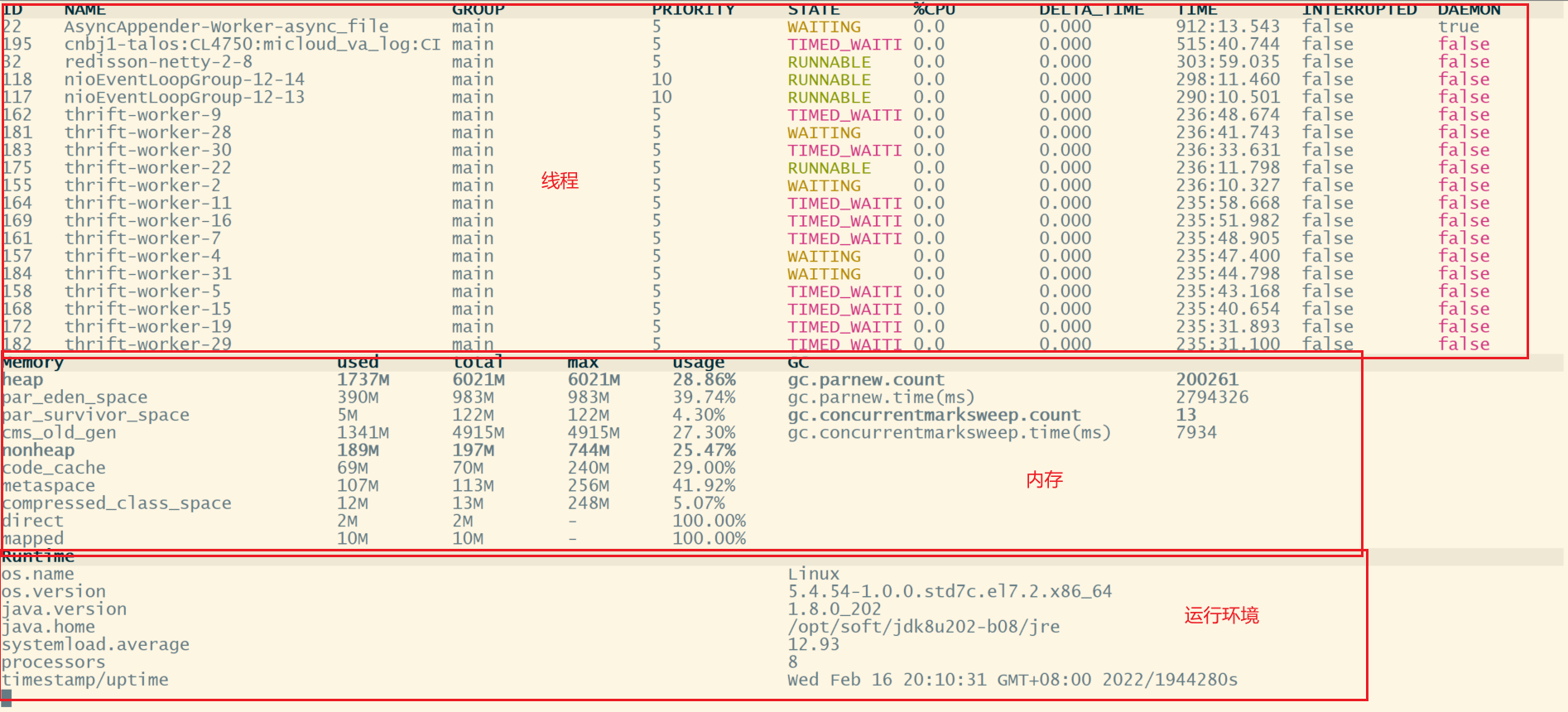Select concurrentmarksweep time value 7934
This screenshot has width=1568, height=712.
click(x=1196, y=433)
